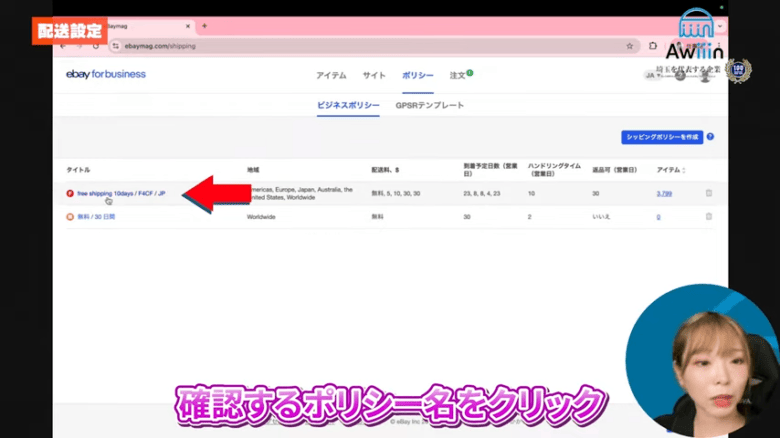
Task: Open the サイト menu
Action: tap(374, 75)
